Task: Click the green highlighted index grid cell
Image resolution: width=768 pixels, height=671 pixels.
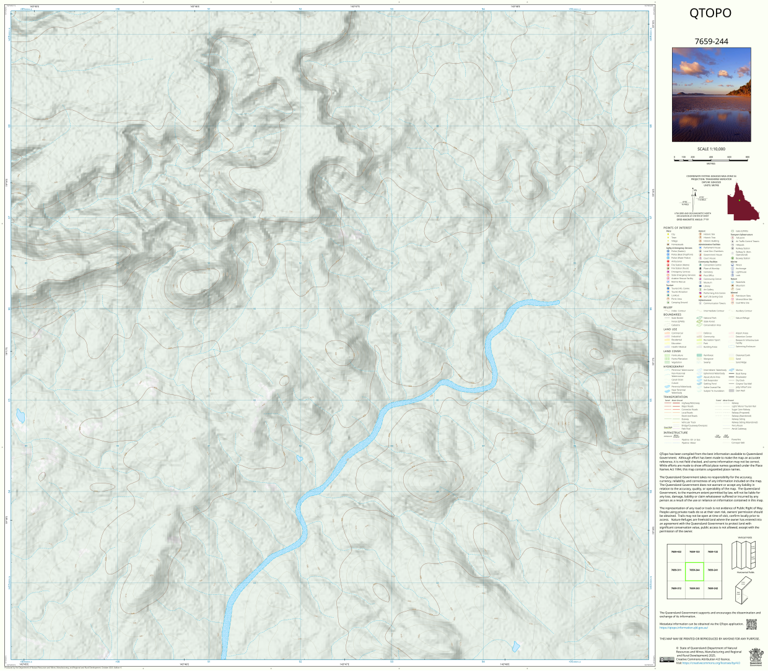Action: click(694, 571)
